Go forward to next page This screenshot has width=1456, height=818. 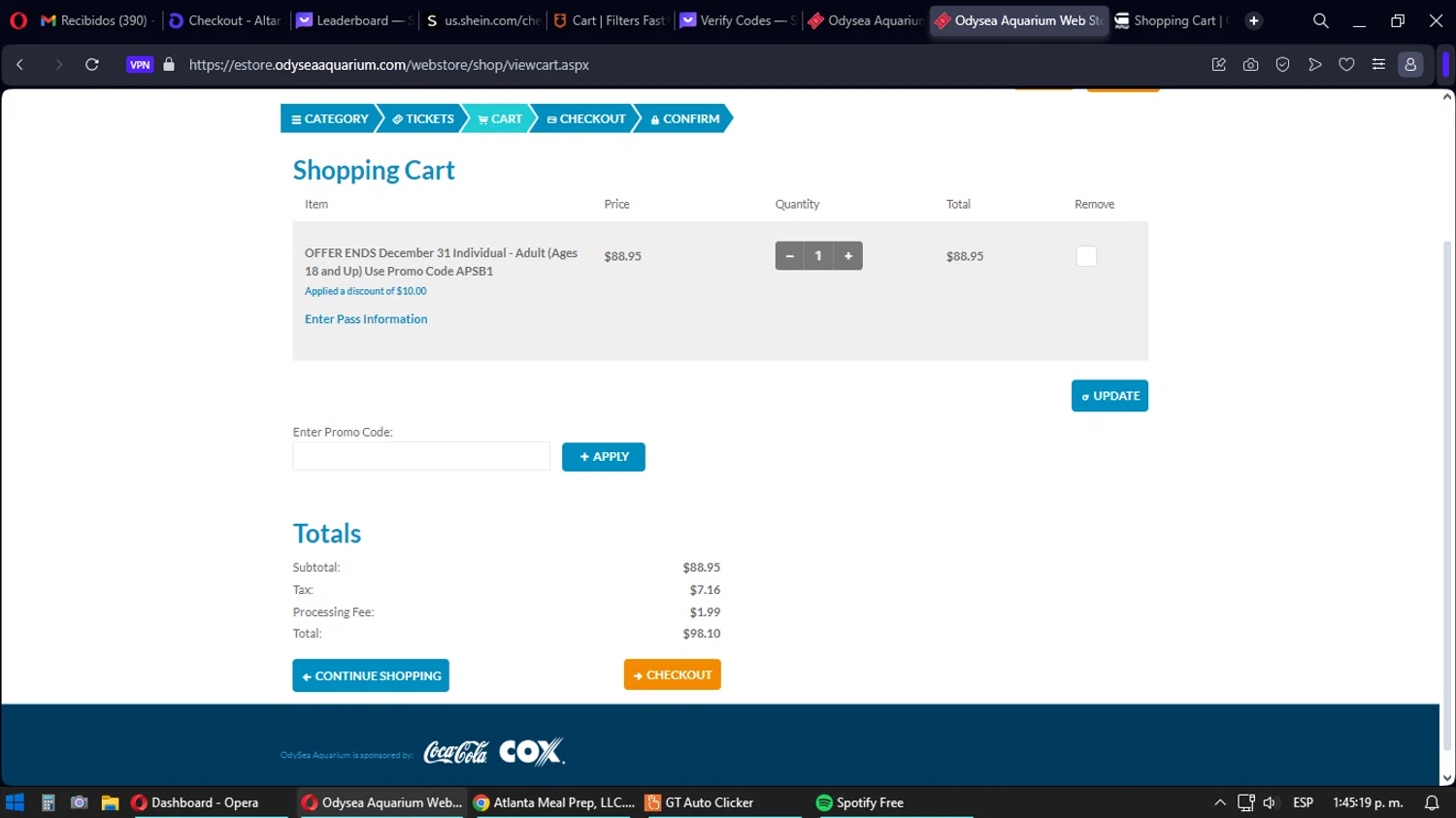pos(58,65)
